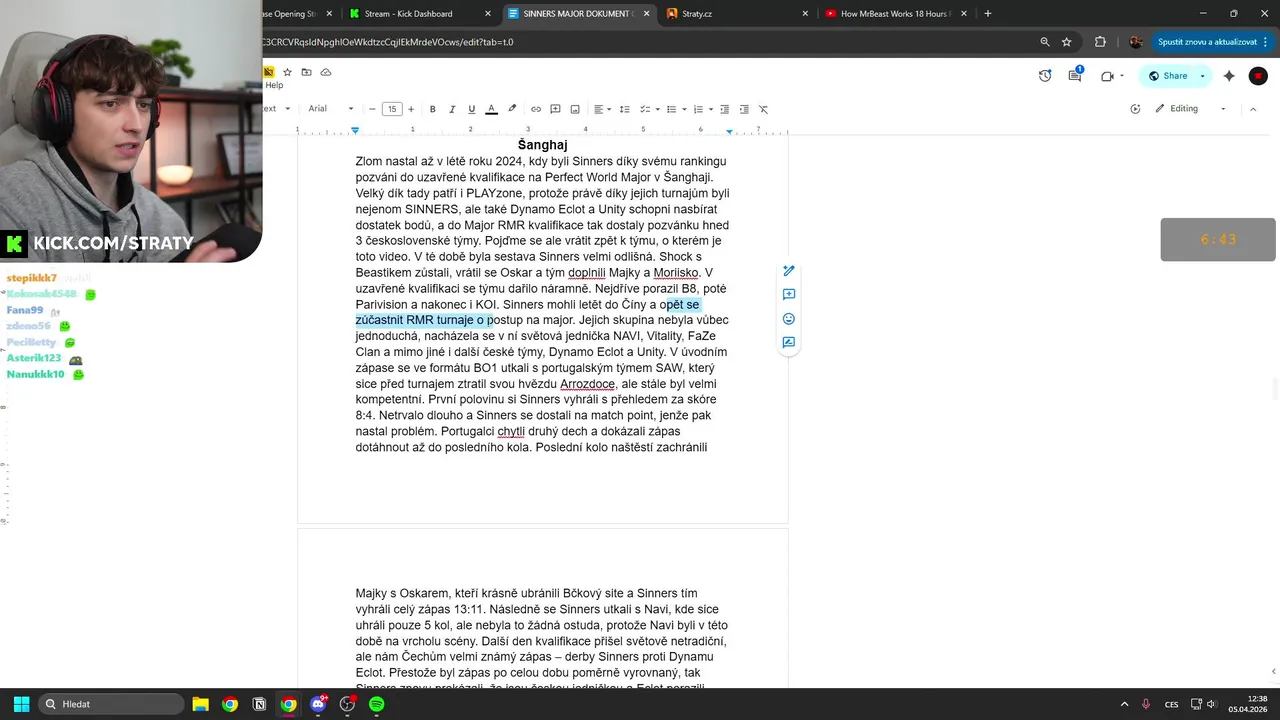The height and width of the screenshot is (720, 1280).
Task: Click the icon left of Editing
Action: pos(1135,109)
